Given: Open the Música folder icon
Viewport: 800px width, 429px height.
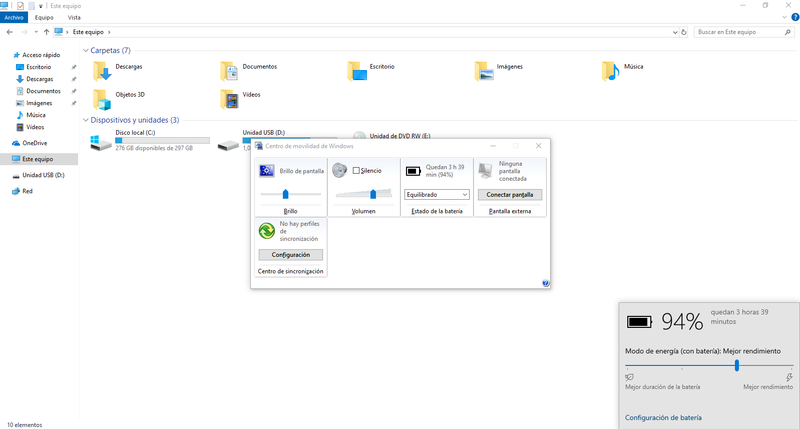Looking at the screenshot, I should tap(611, 71).
